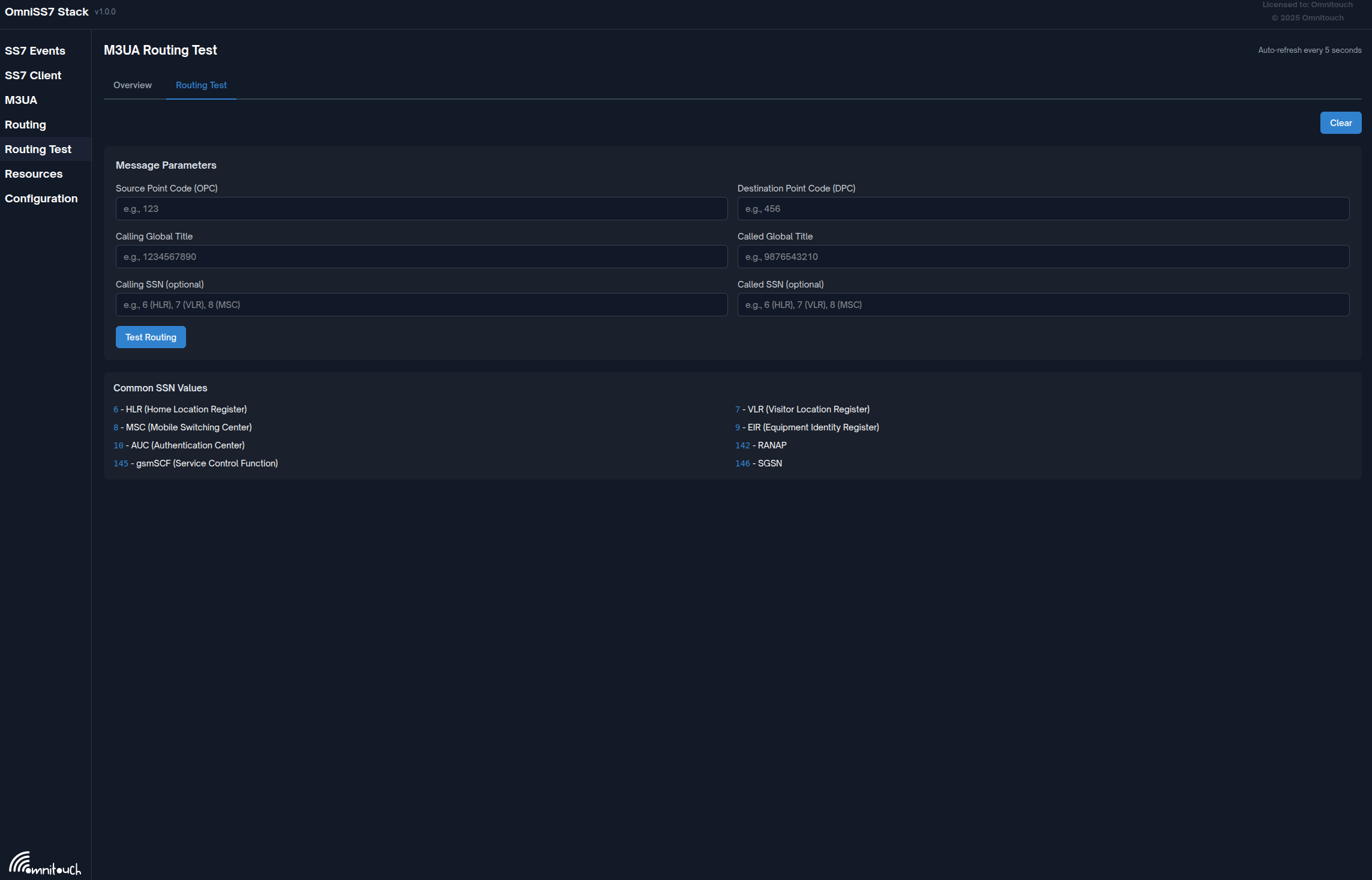This screenshot has width=1372, height=880.
Task: Navigate to M3UA sidebar item
Action: point(21,100)
